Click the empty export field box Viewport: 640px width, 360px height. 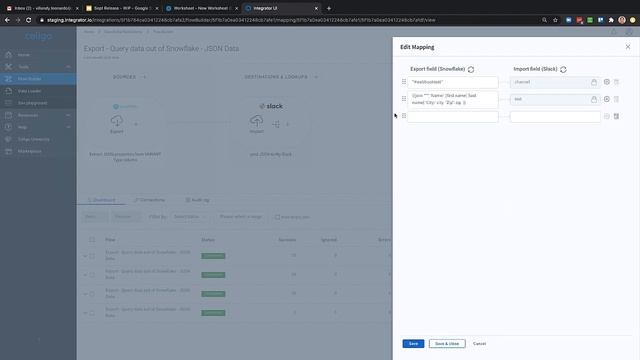click(x=453, y=116)
